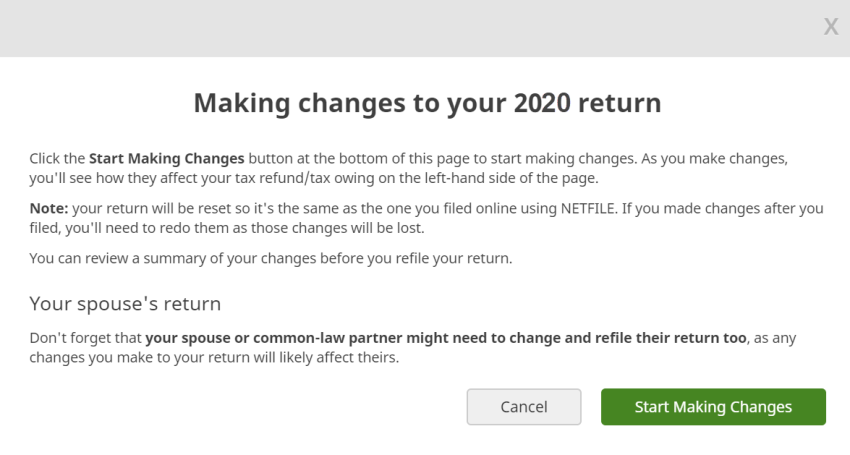Click the "Don't forget that" text
Screen dimensions: 850x455
tap(85, 338)
